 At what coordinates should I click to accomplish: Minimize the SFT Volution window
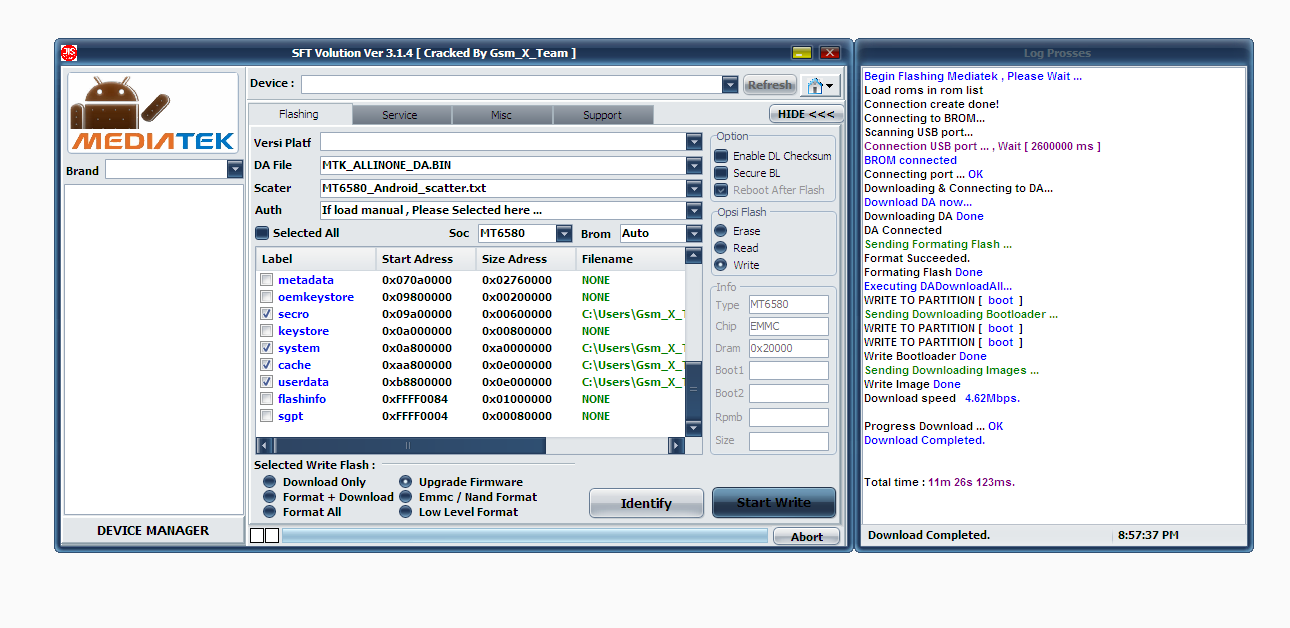802,53
